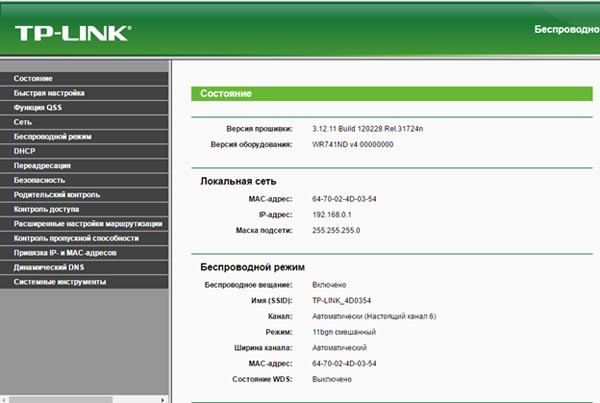Image resolution: width=600 pixels, height=403 pixels.
Task: Click wireless MAC address under Беспроводной режим
Action: coord(344,364)
